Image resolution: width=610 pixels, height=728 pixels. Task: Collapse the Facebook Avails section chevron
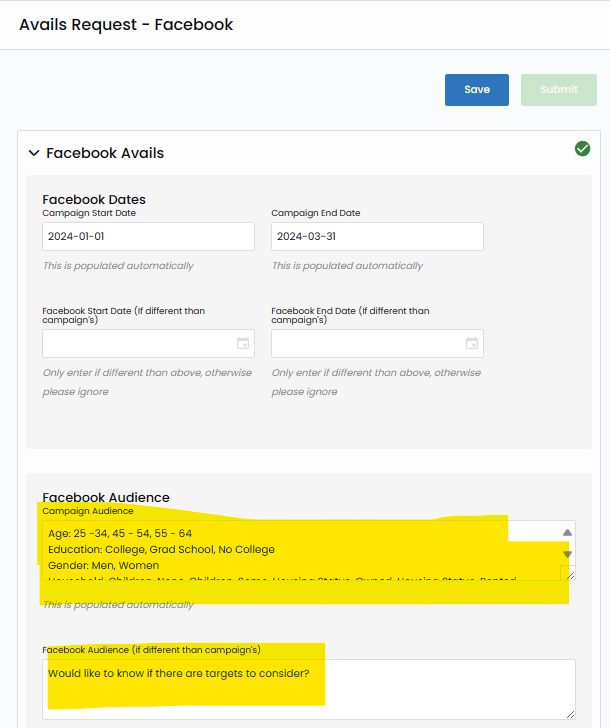tap(34, 153)
